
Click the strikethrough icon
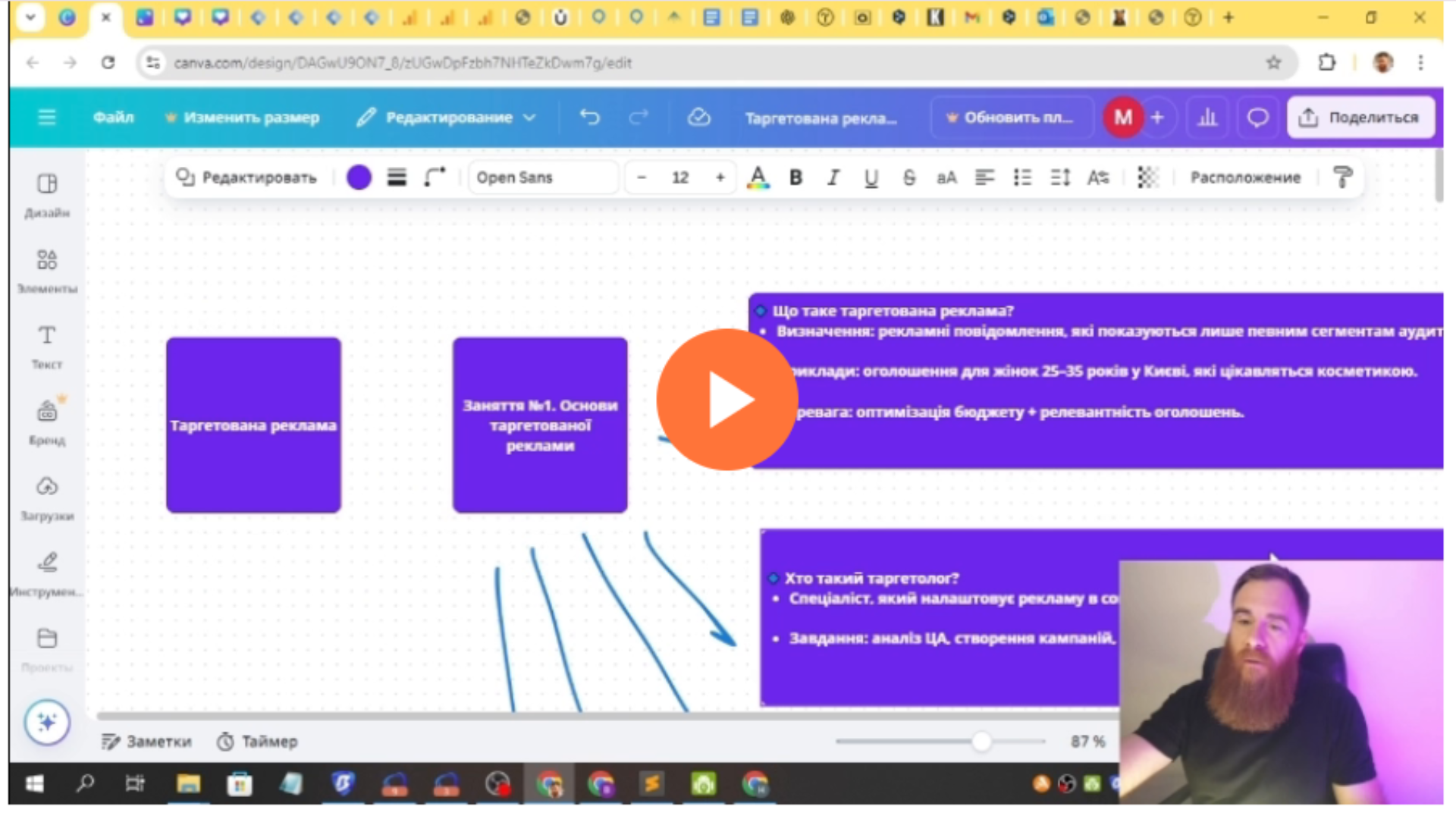coord(909,177)
